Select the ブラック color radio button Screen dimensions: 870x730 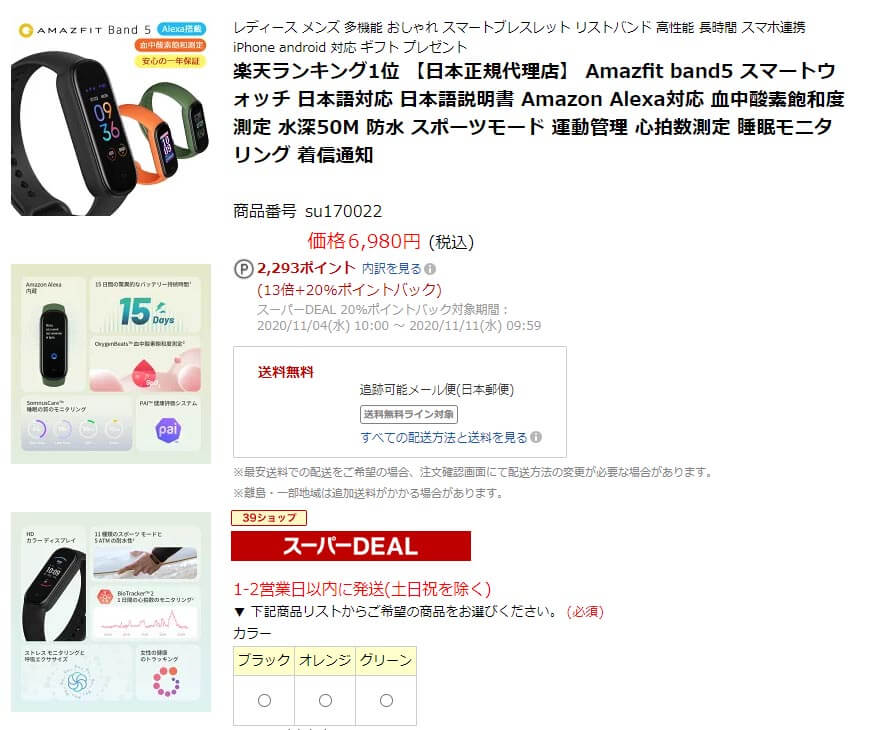click(264, 701)
